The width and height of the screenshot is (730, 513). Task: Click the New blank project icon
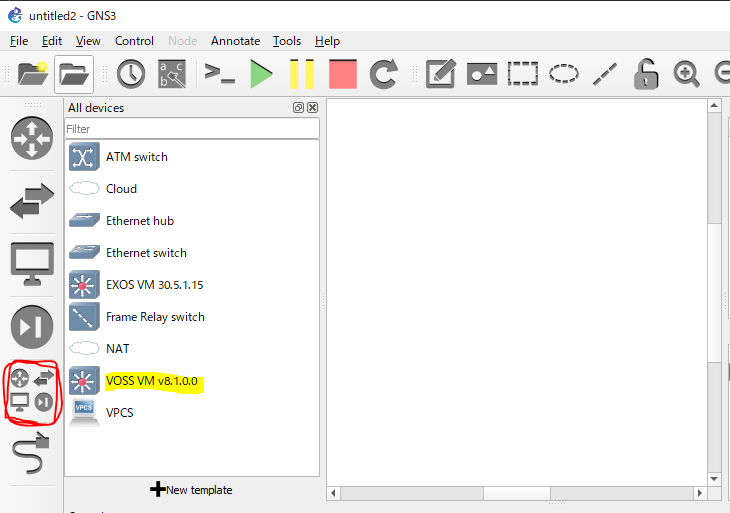pos(33,74)
